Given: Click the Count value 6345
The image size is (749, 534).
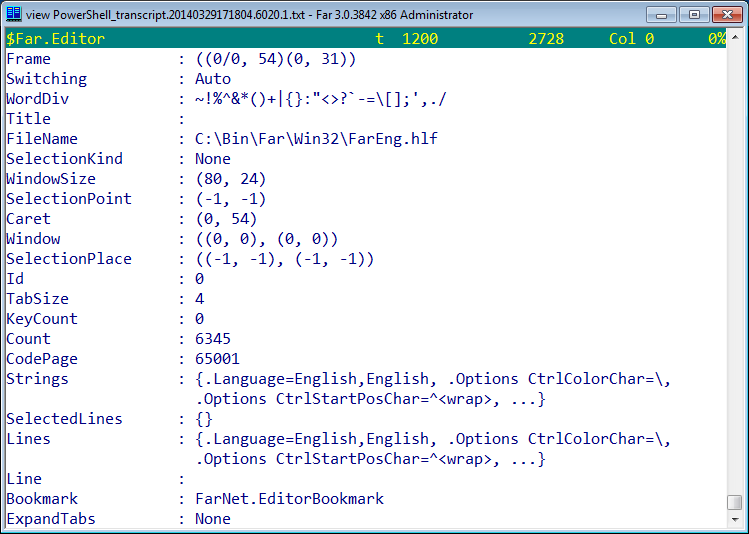Looking at the screenshot, I should tap(213, 339).
